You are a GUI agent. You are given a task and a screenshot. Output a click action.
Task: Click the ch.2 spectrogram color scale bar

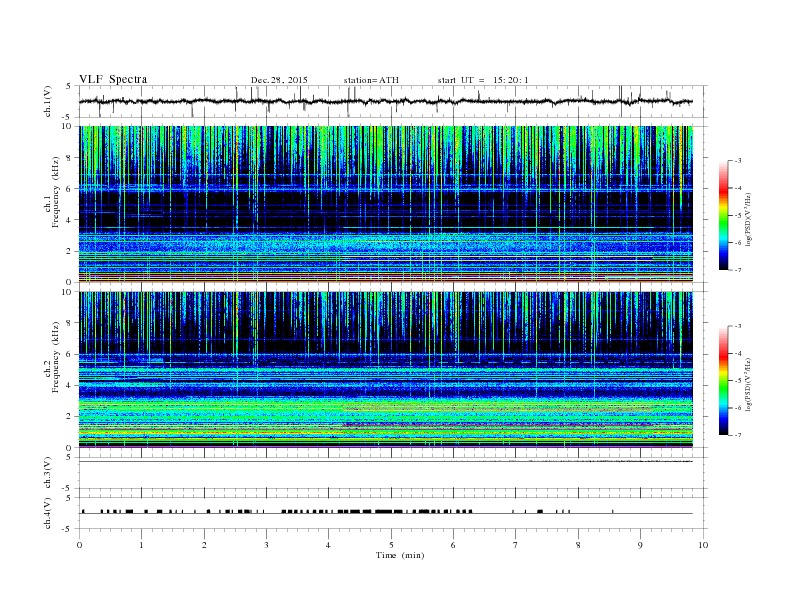(x=724, y=380)
